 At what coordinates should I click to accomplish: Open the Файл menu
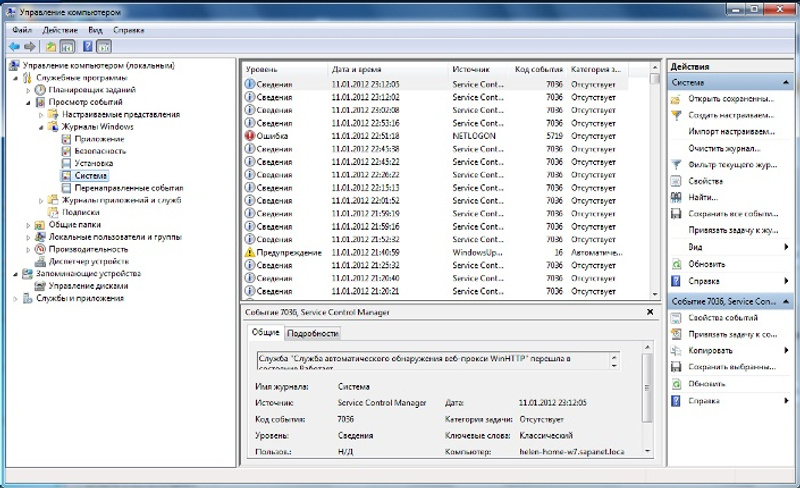click(22, 31)
